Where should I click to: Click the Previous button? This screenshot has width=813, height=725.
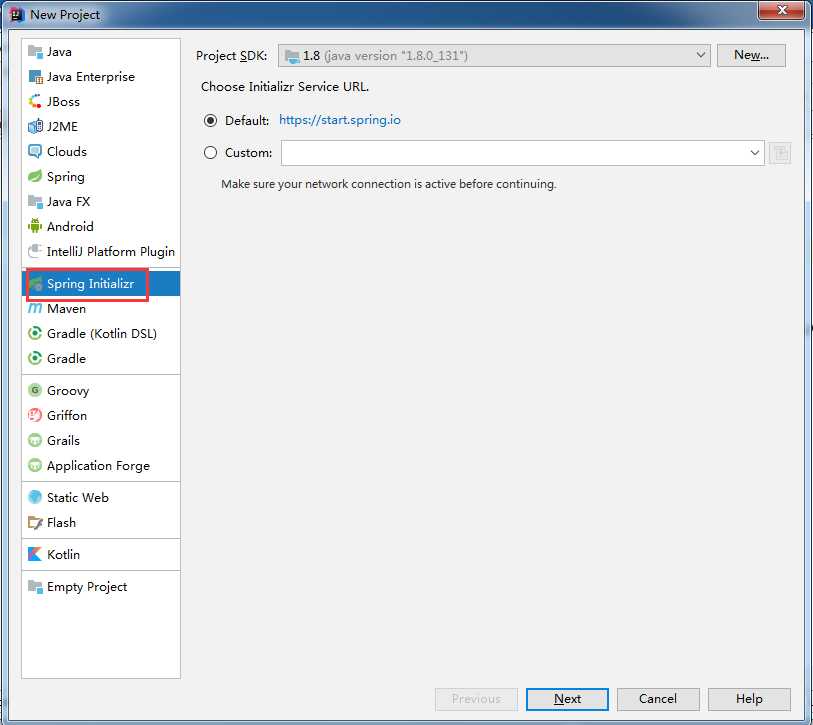[x=476, y=699]
